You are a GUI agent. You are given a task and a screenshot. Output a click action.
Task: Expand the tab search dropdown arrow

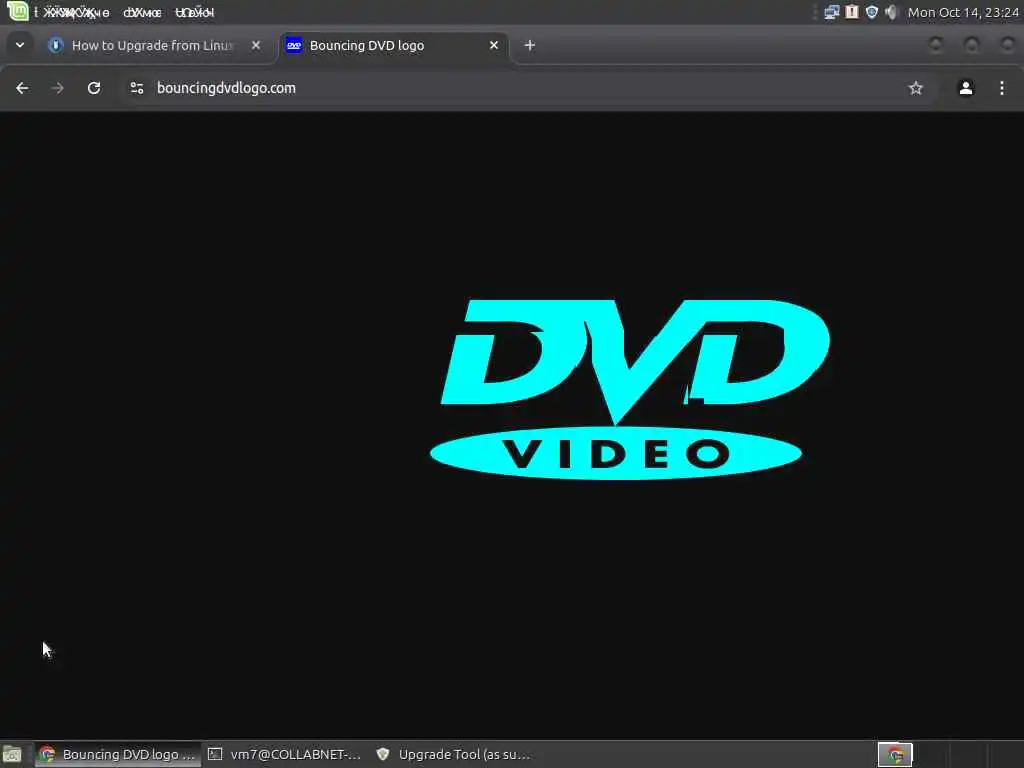pos(20,45)
